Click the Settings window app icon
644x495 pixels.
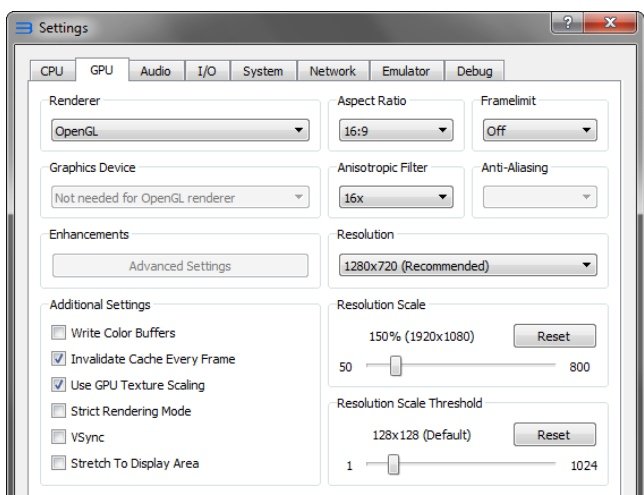[23, 28]
